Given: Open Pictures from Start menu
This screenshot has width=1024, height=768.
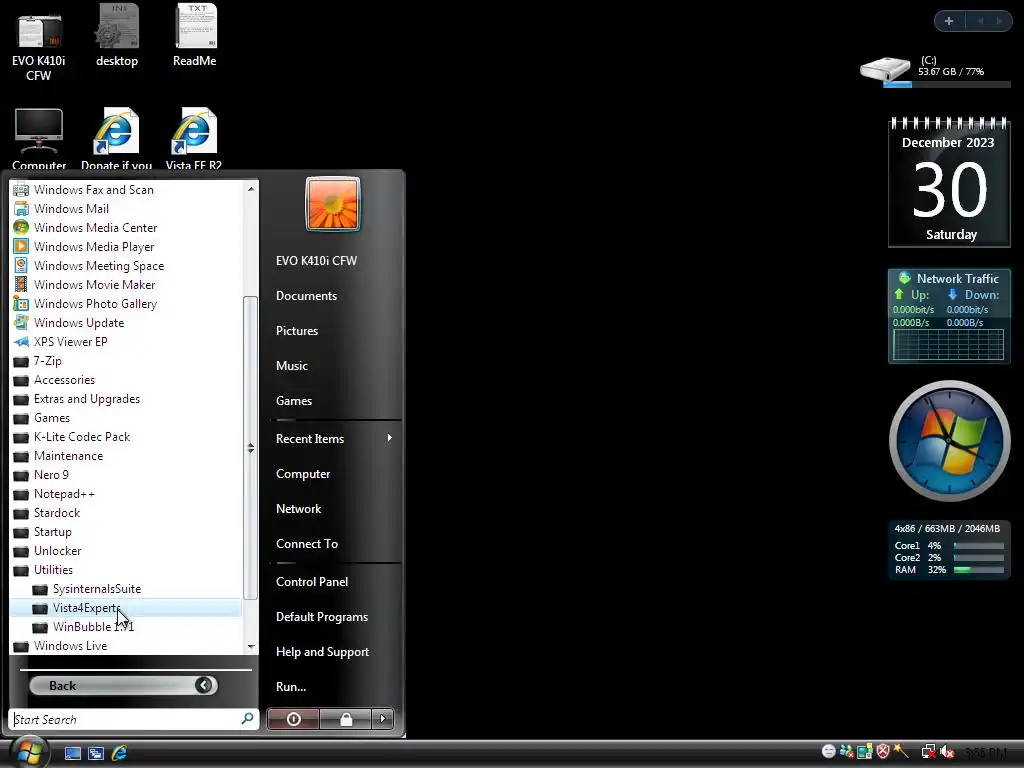Looking at the screenshot, I should 296,331.
